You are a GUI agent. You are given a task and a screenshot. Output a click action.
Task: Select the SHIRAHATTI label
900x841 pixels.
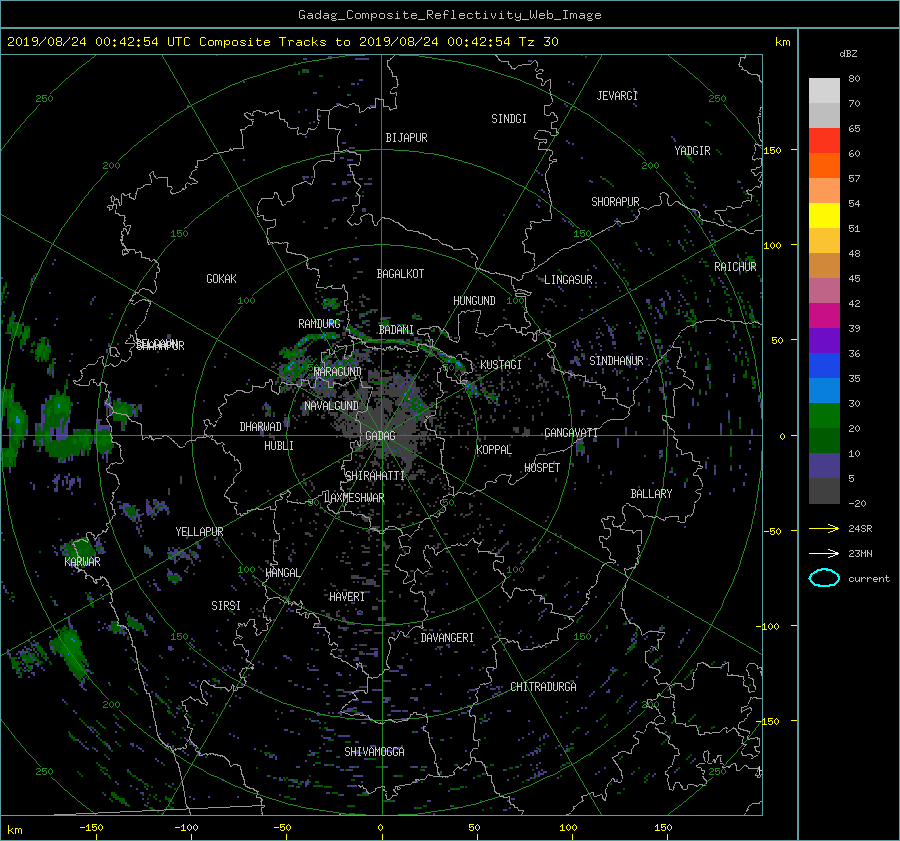click(375, 475)
